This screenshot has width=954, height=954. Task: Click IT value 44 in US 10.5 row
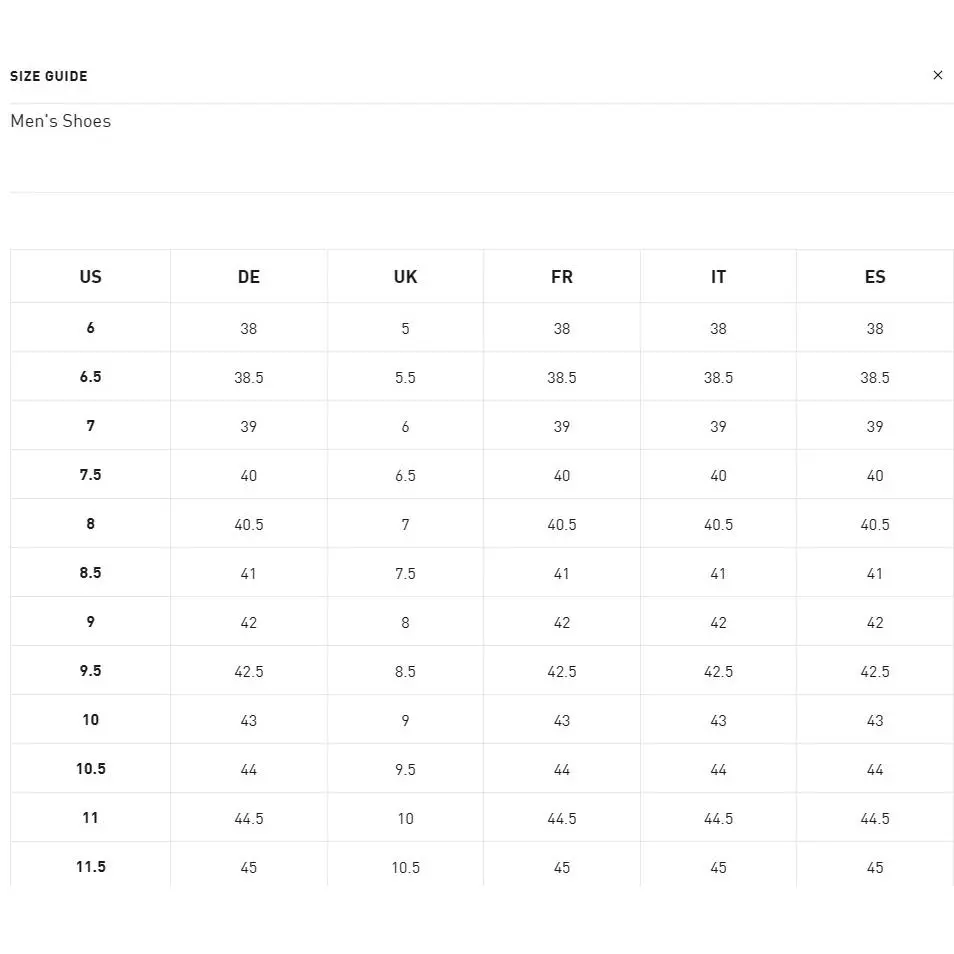719,770
